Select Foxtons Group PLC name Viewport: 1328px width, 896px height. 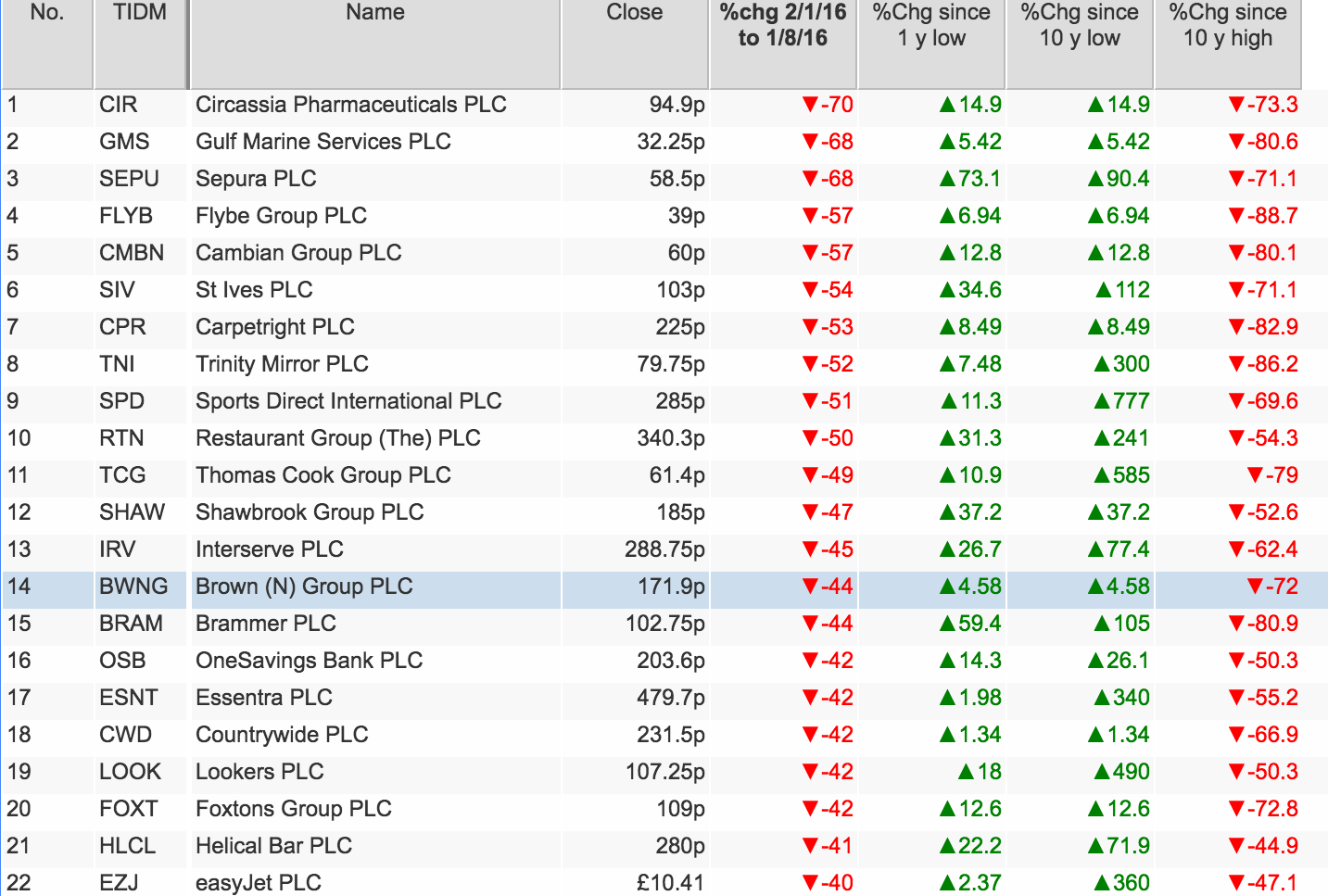click(x=294, y=809)
